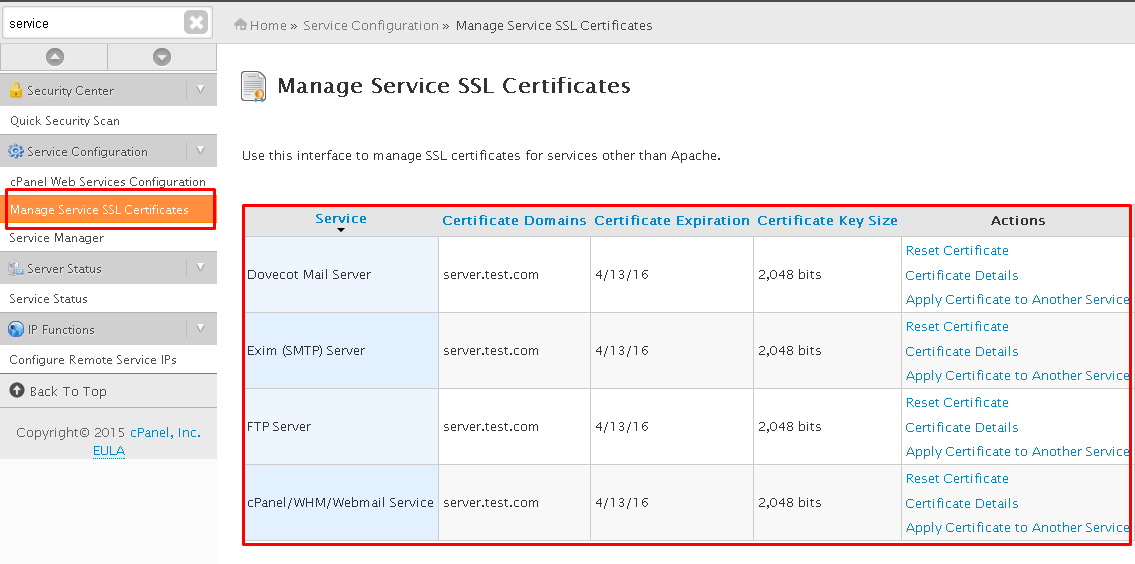Click the sort arrow under the Service column header
Image resolution: width=1135 pixels, height=564 pixels.
pos(341,230)
